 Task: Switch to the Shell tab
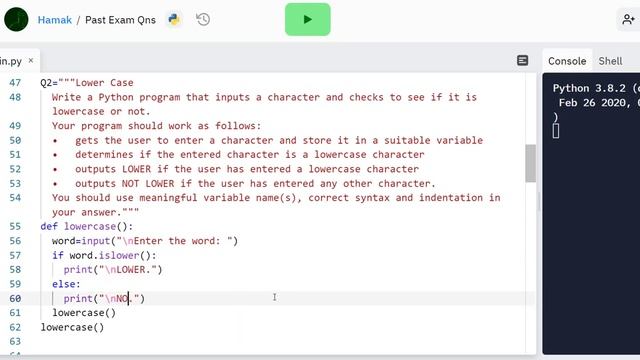(610, 61)
